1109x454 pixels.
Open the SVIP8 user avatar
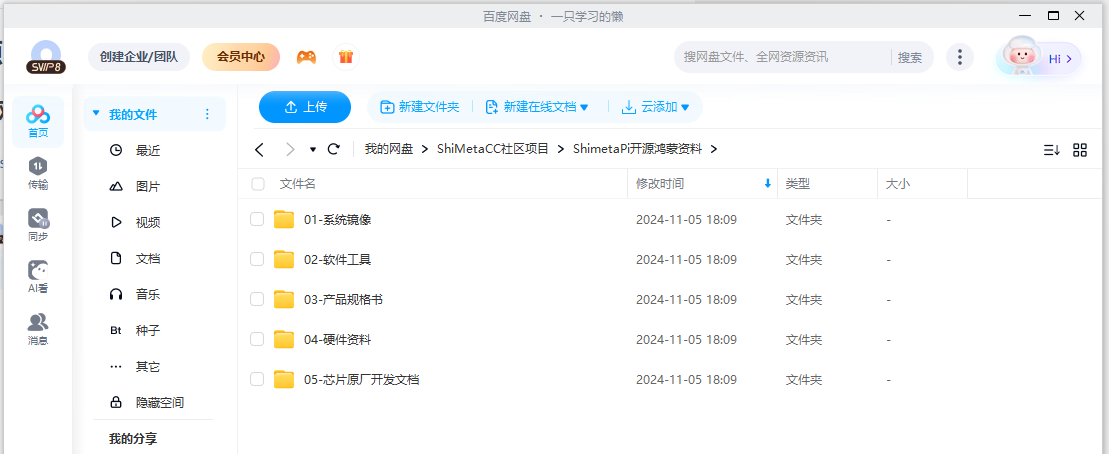tap(46, 57)
